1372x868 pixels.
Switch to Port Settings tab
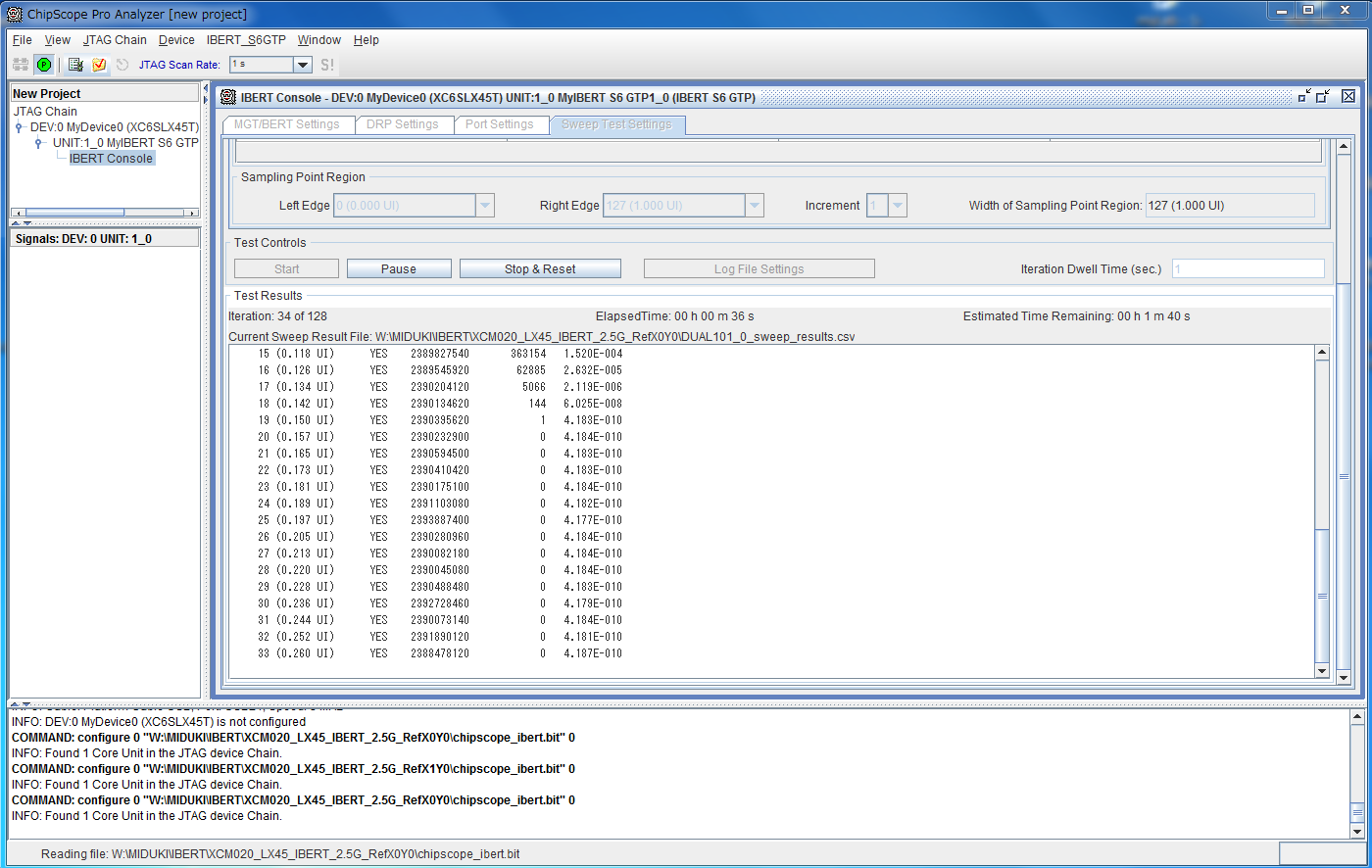point(500,124)
